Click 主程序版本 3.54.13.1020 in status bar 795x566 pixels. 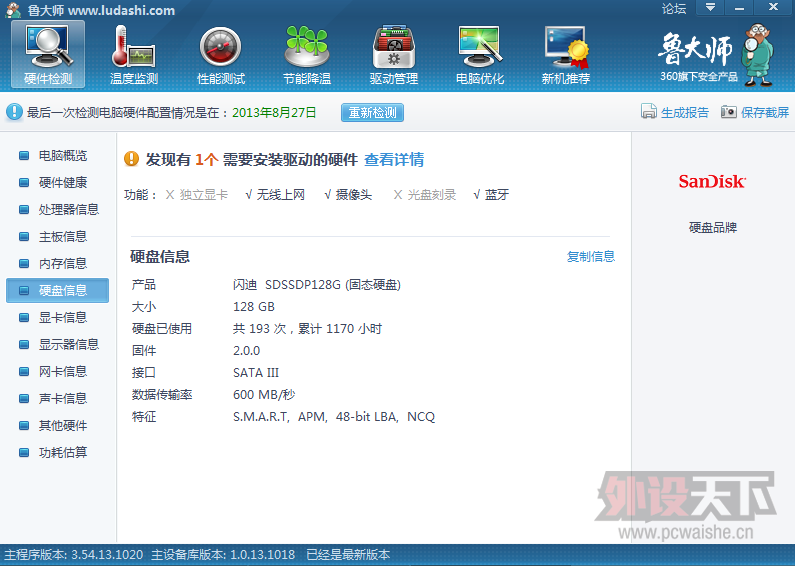[x=74, y=555]
